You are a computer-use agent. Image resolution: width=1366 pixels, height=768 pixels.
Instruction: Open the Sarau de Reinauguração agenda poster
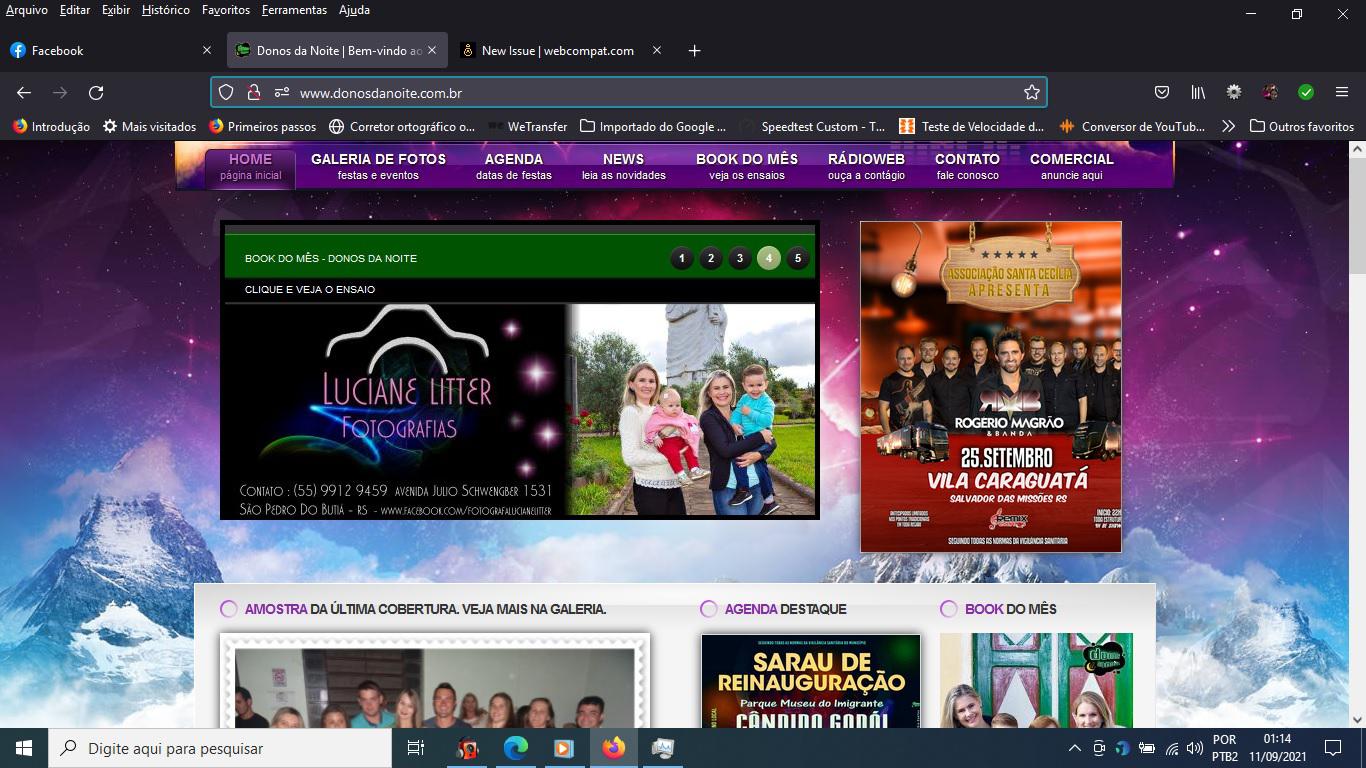(811, 680)
